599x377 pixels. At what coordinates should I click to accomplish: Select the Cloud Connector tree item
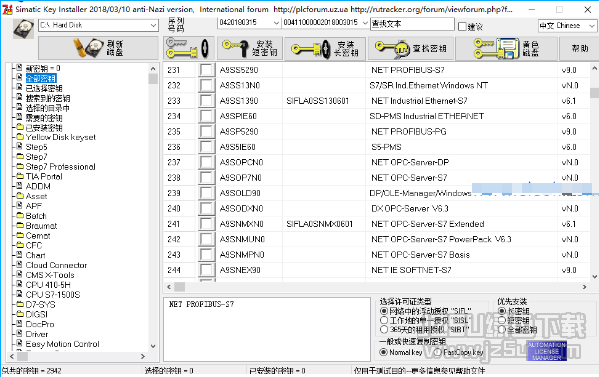coord(56,265)
